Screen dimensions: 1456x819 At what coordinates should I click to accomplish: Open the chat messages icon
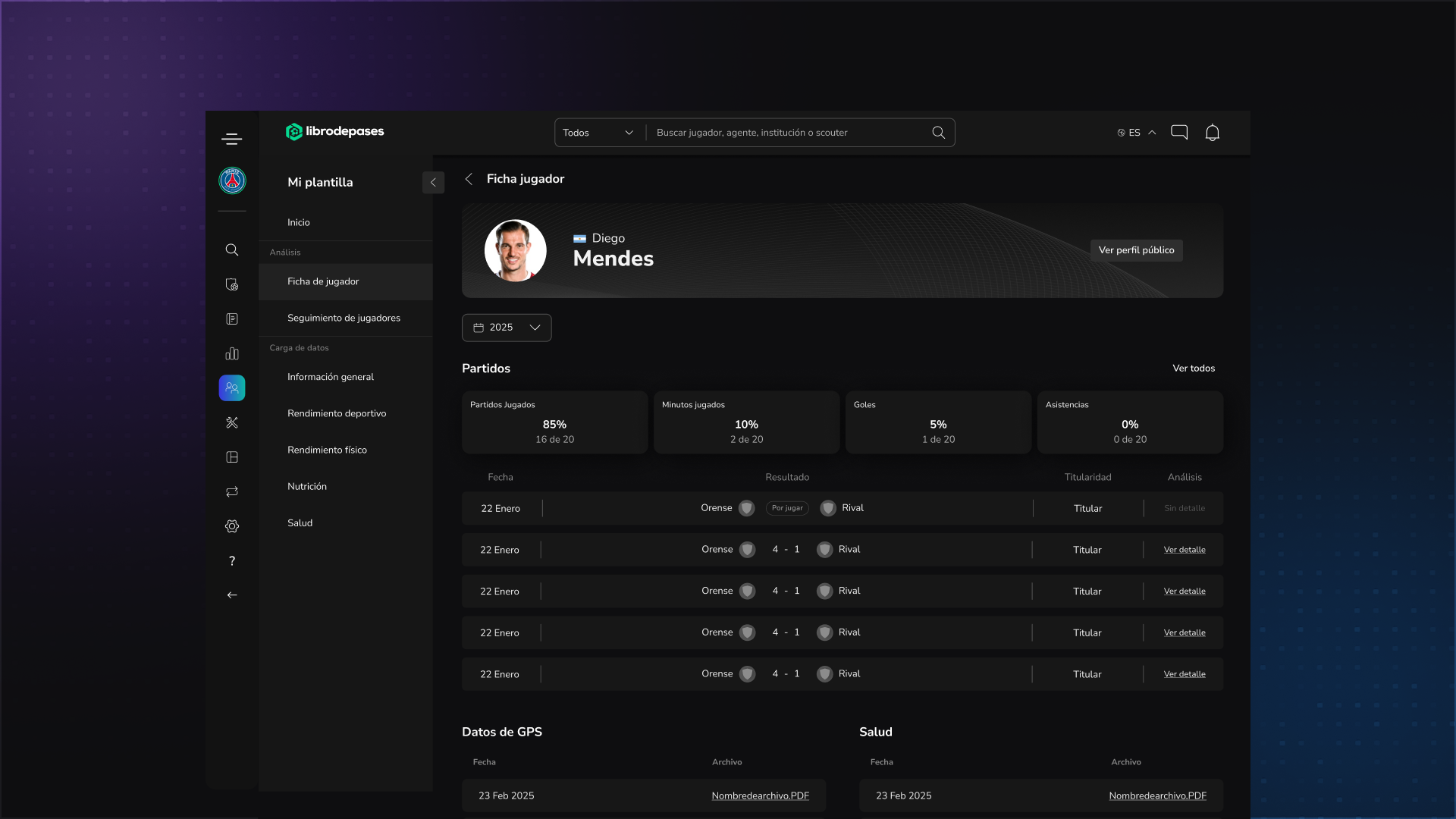[1179, 133]
